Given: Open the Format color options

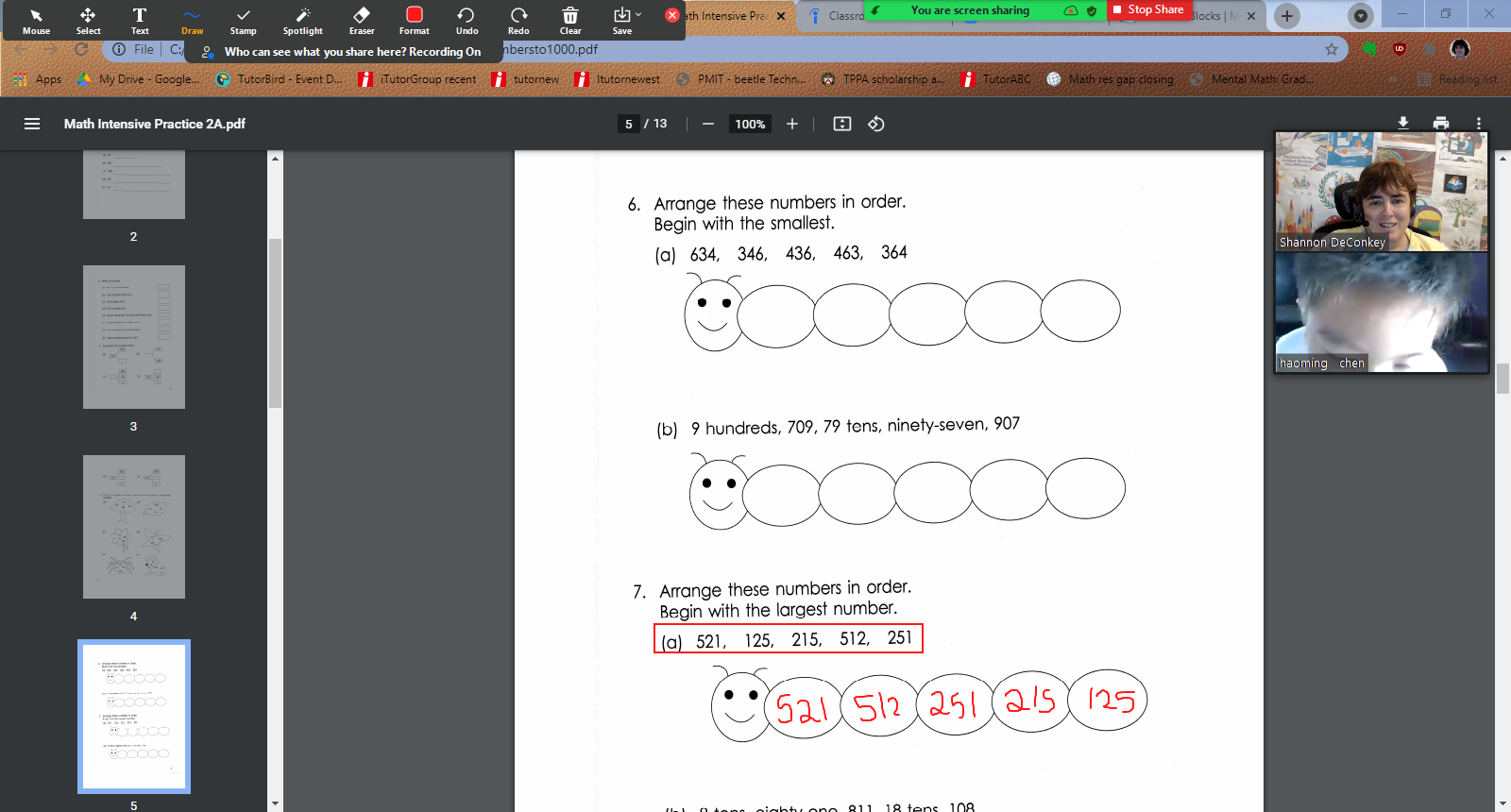Looking at the screenshot, I should click(414, 21).
